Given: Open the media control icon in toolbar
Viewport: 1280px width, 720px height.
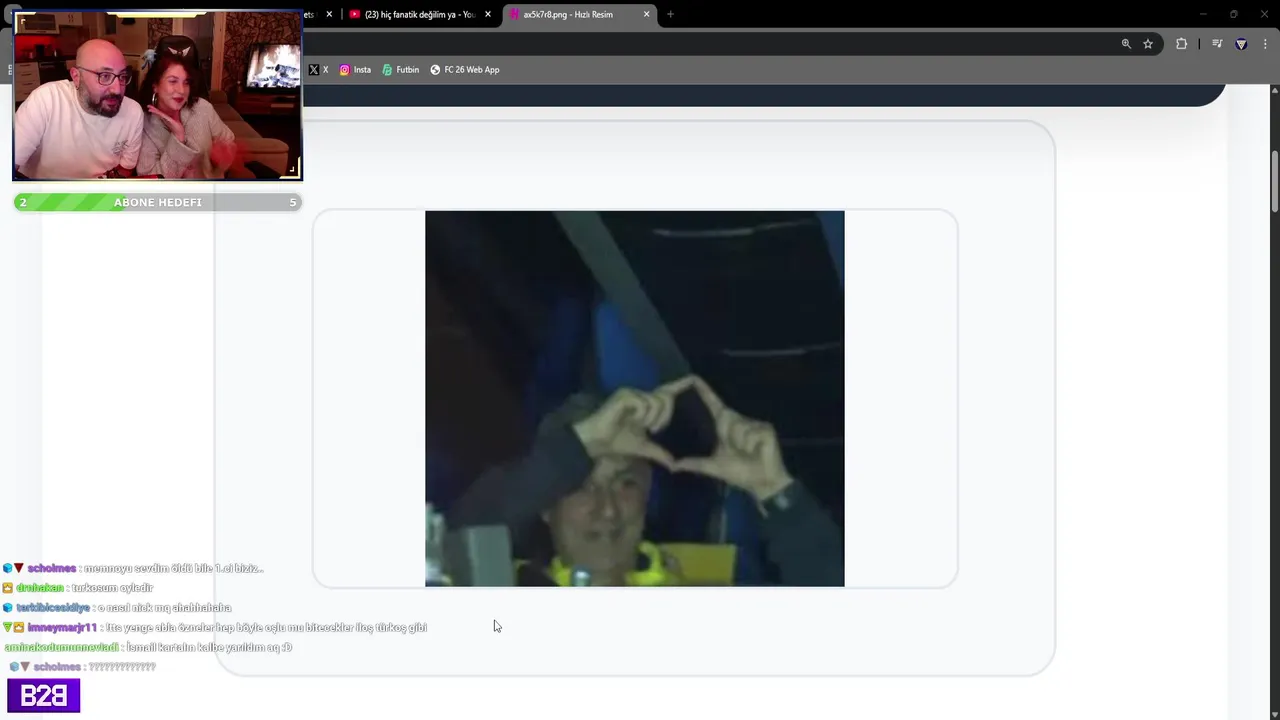Looking at the screenshot, I should pos(1217,44).
